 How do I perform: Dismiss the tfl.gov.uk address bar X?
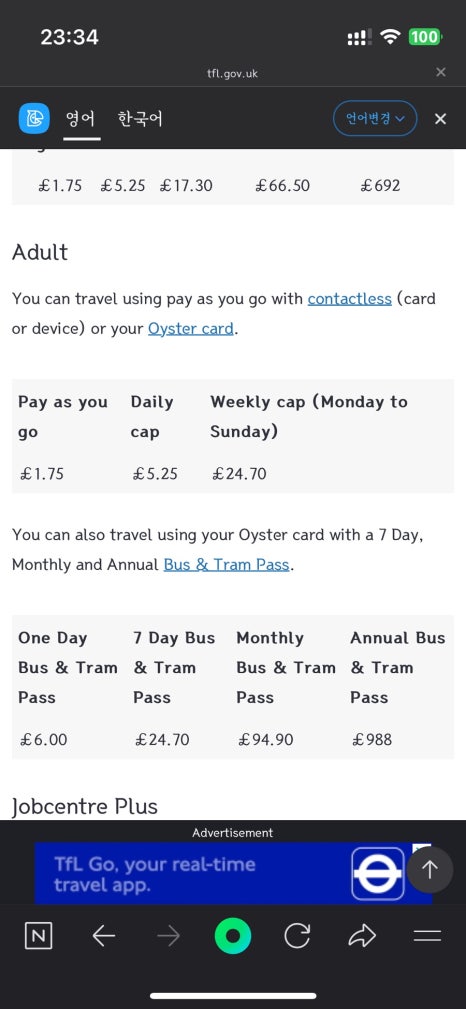441,72
